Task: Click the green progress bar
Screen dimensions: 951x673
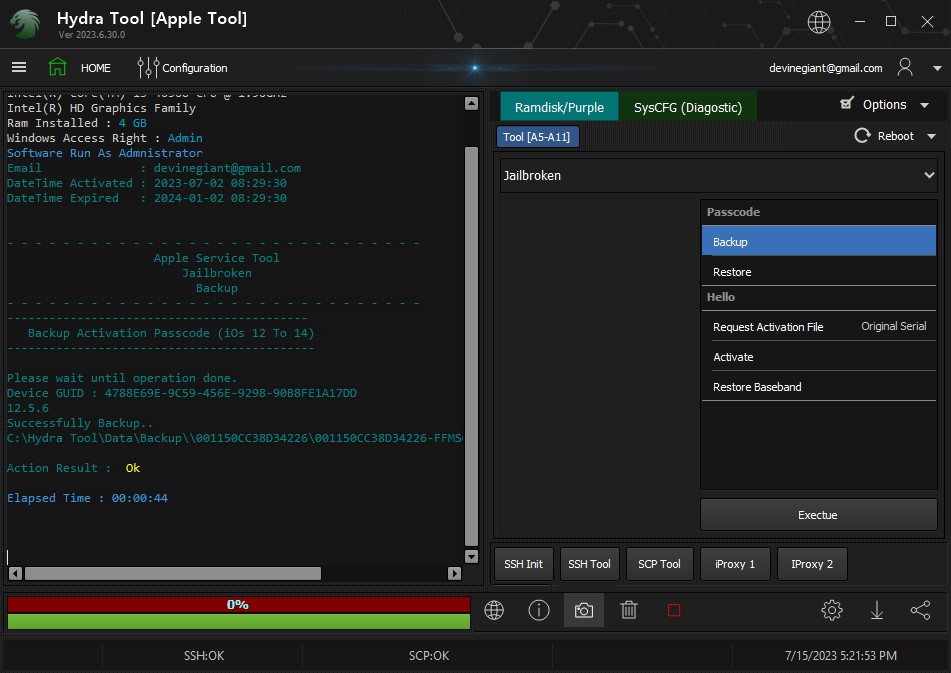Action: tap(239, 621)
